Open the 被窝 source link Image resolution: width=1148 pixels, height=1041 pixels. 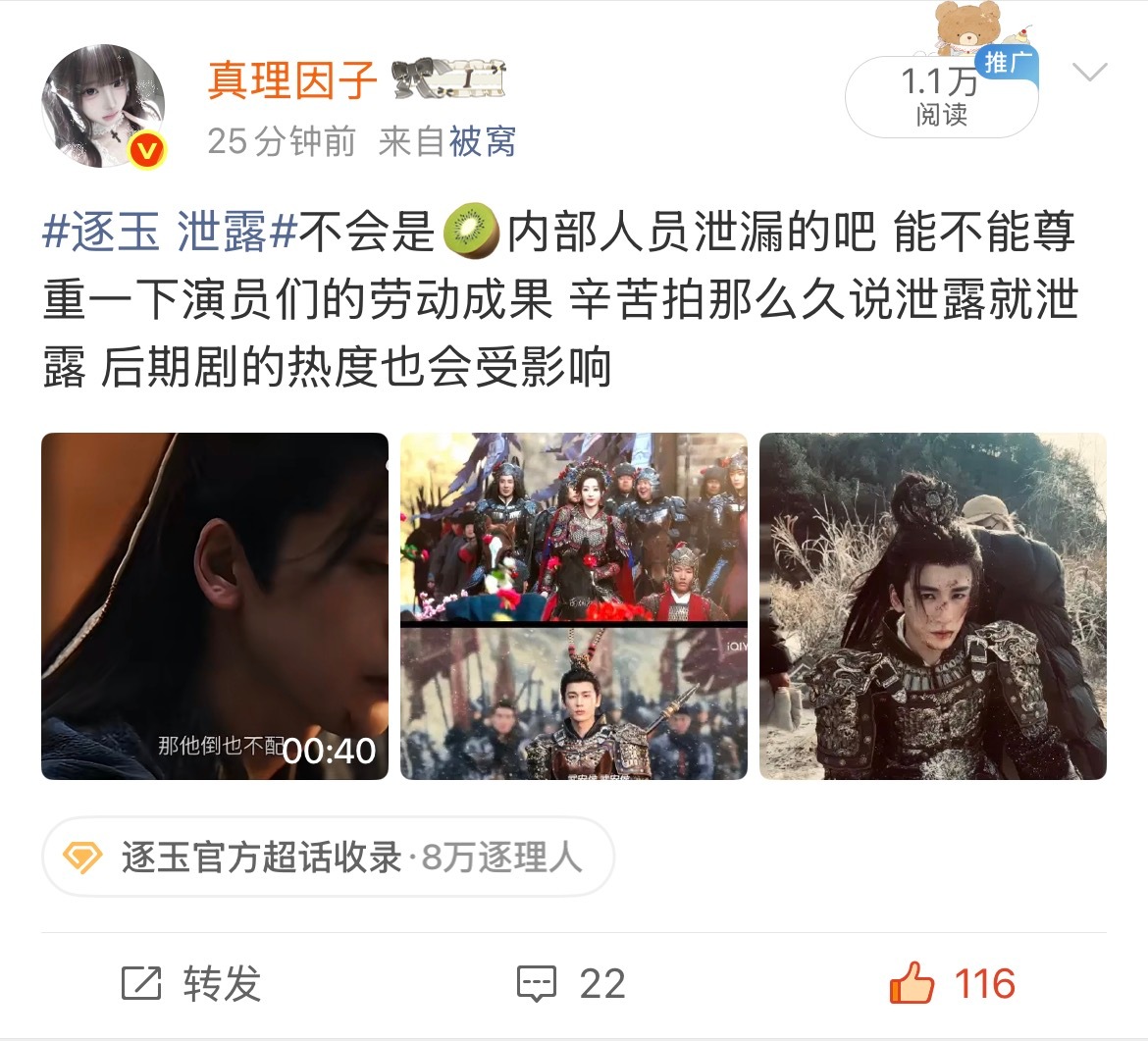482,141
